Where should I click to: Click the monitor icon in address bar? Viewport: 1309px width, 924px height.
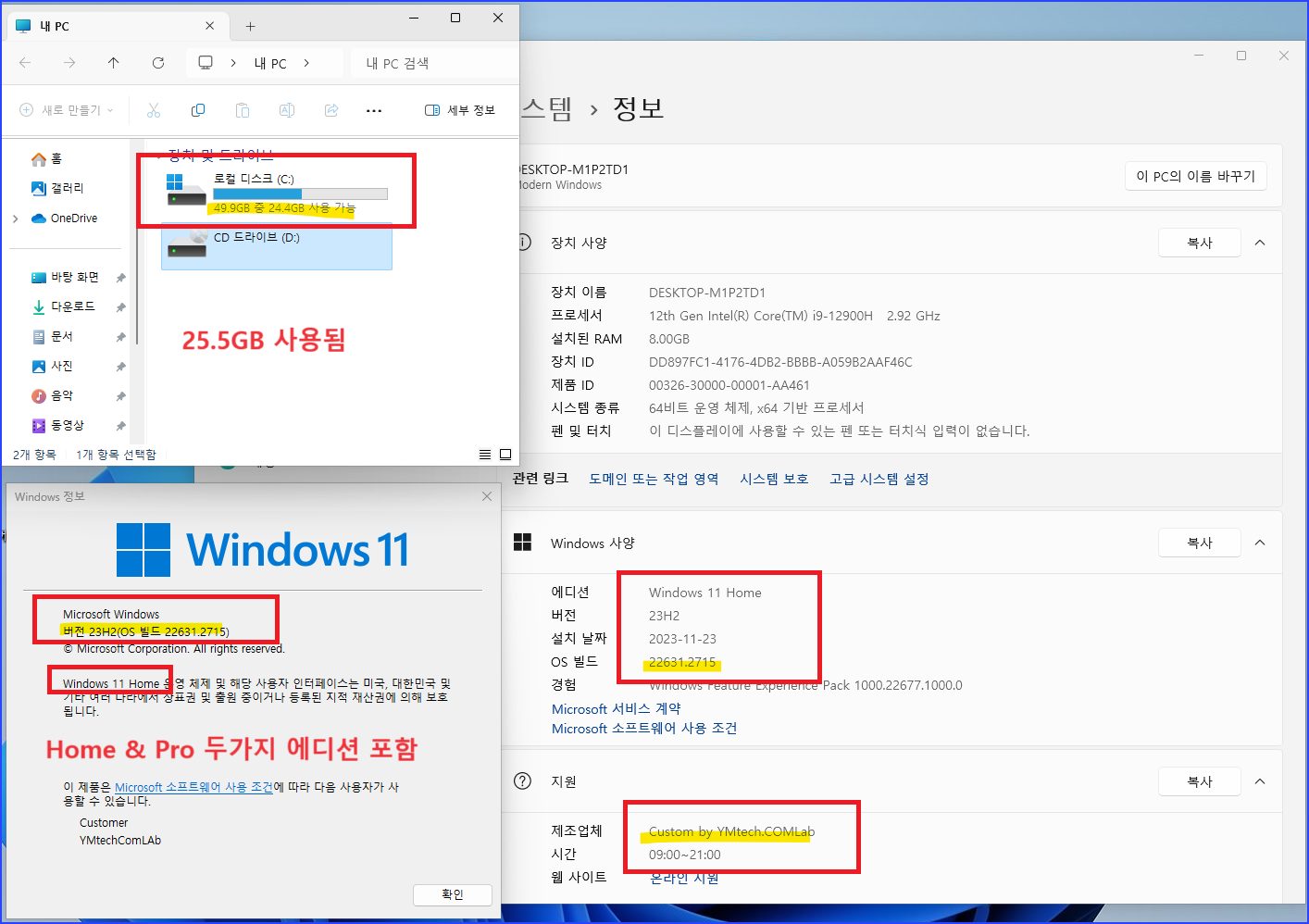(x=206, y=63)
